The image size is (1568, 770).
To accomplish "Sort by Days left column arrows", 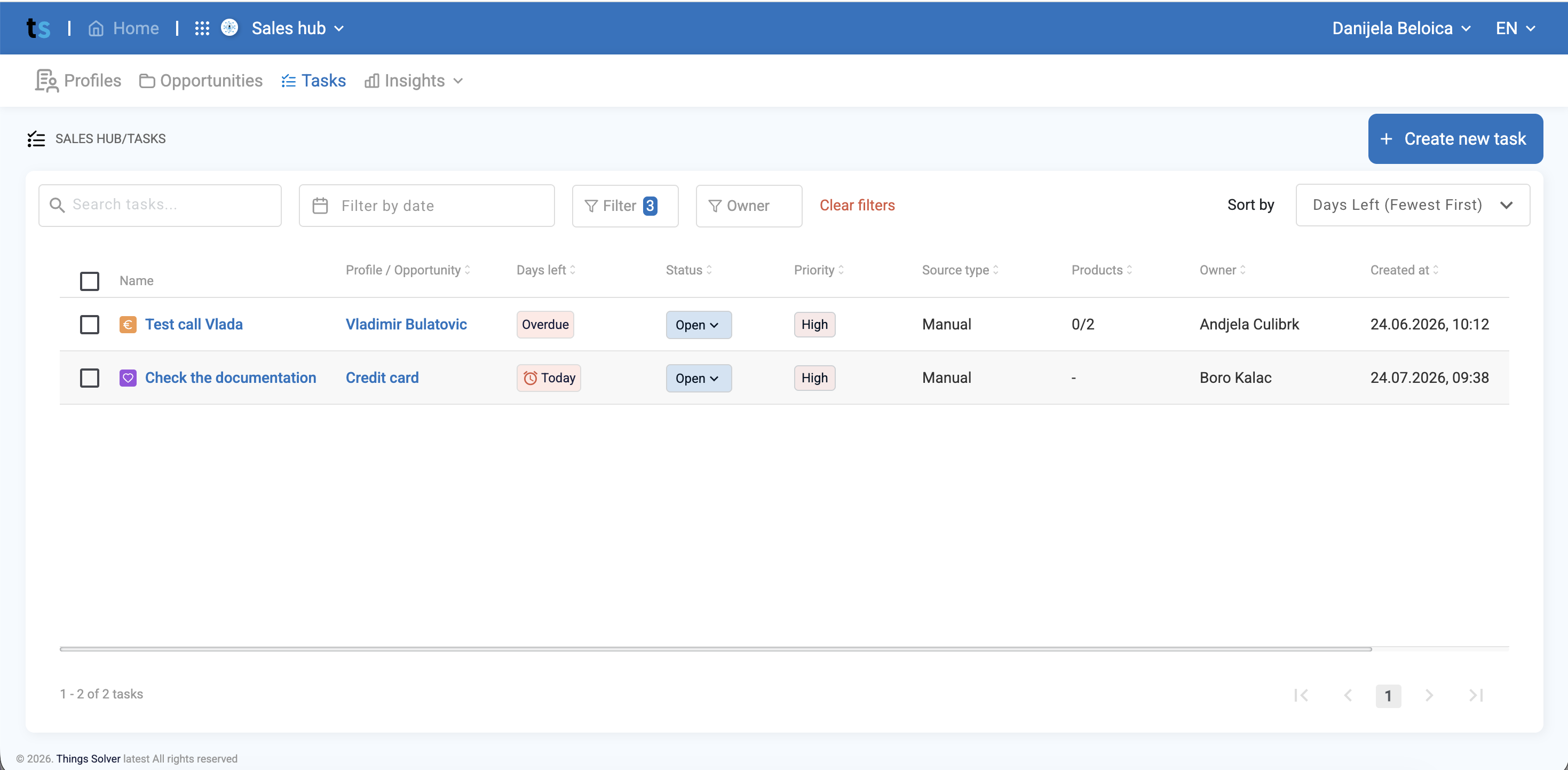I will click(572, 270).
